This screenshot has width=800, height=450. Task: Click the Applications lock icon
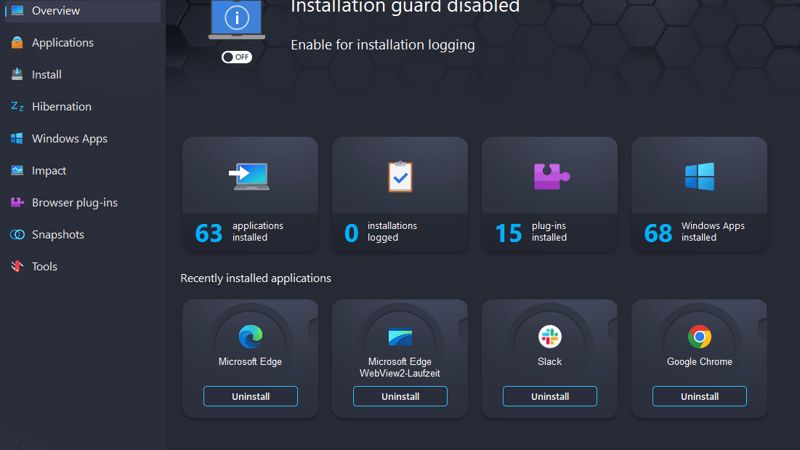tap(17, 42)
